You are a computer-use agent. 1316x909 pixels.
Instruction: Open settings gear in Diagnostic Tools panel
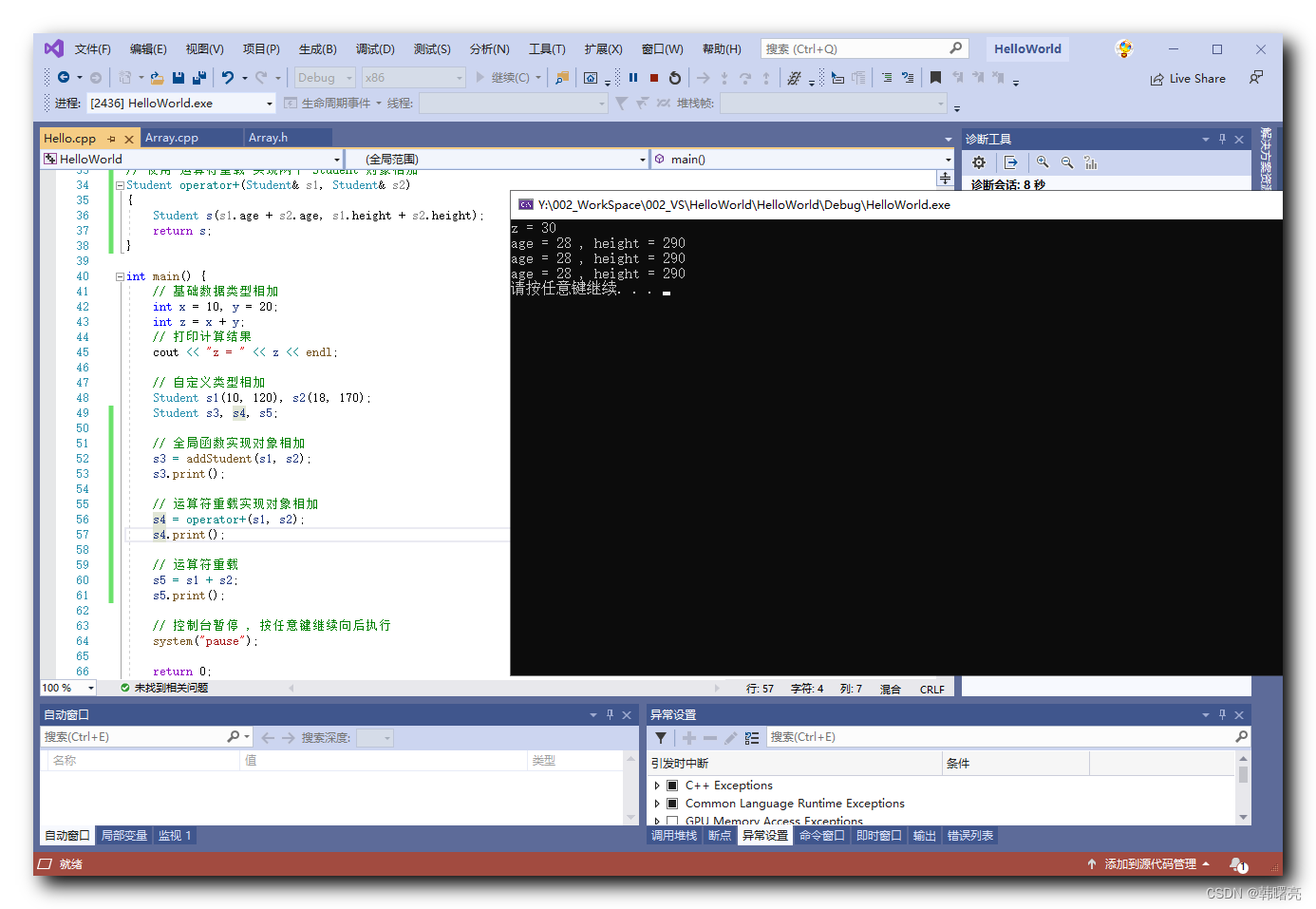point(979,162)
